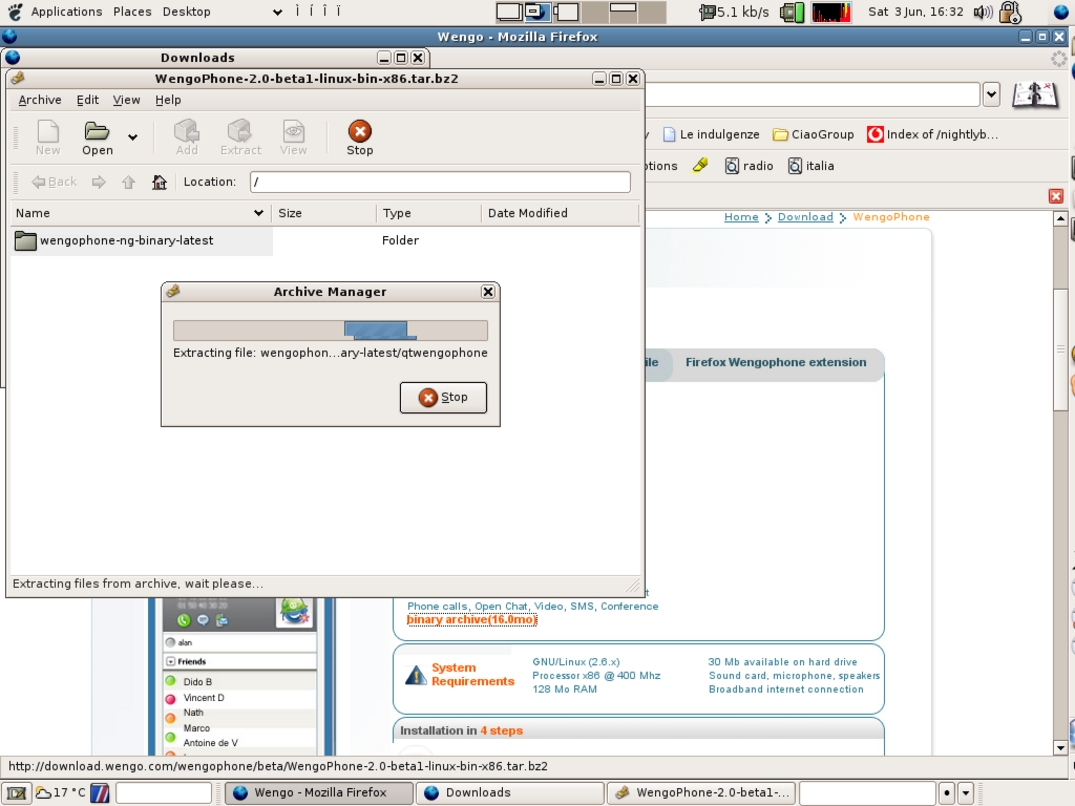The height and width of the screenshot is (806, 1075).
Task: Click the Up one level arrow
Action: coord(128,182)
